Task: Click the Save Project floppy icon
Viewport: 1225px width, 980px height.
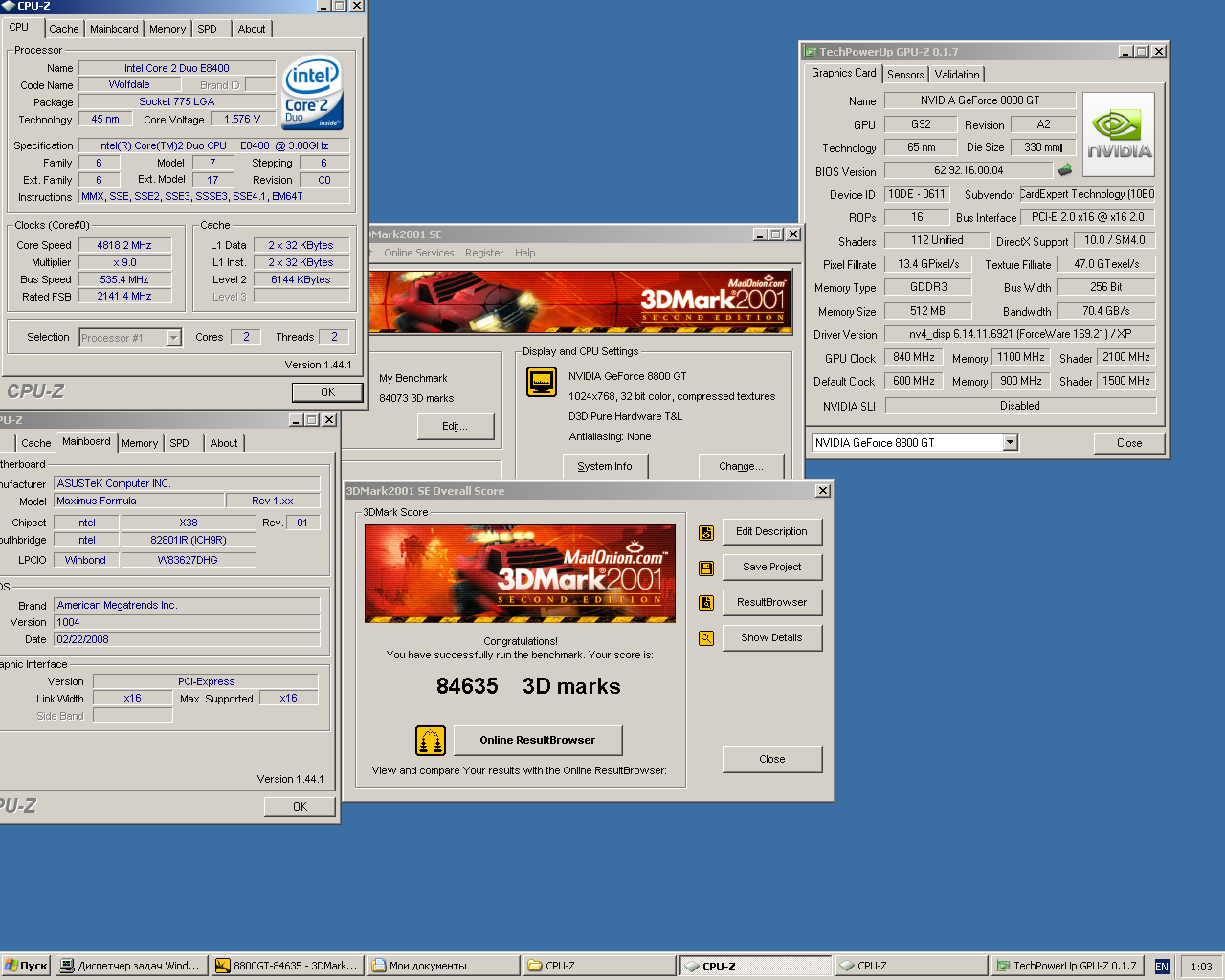Action: click(706, 568)
